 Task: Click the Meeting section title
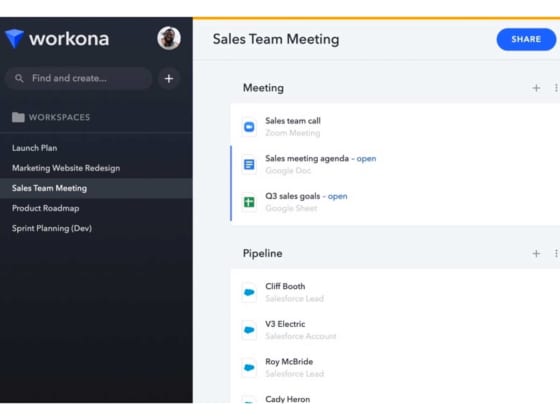[263, 88]
